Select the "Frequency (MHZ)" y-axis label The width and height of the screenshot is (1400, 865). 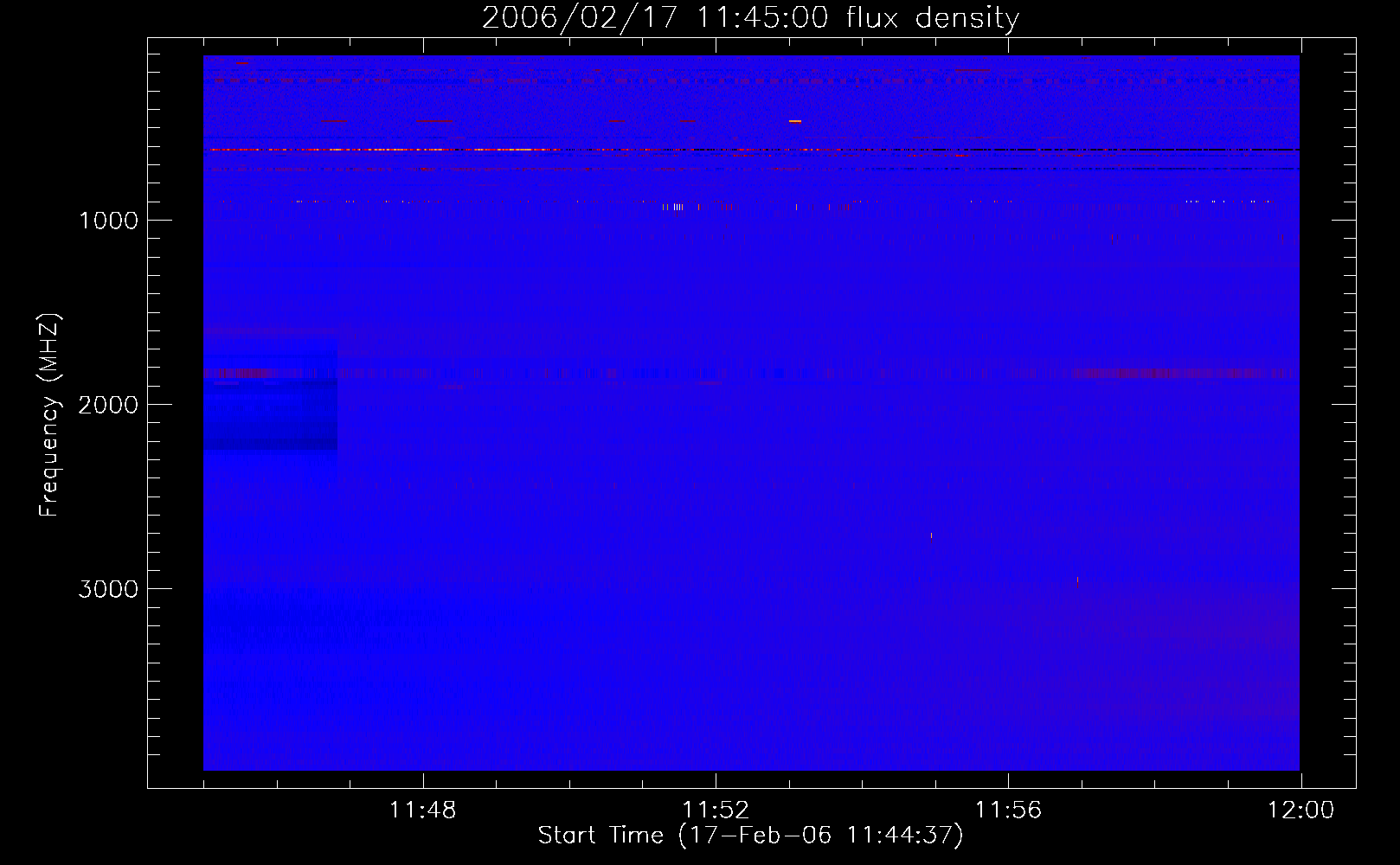click(x=49, y=415)
